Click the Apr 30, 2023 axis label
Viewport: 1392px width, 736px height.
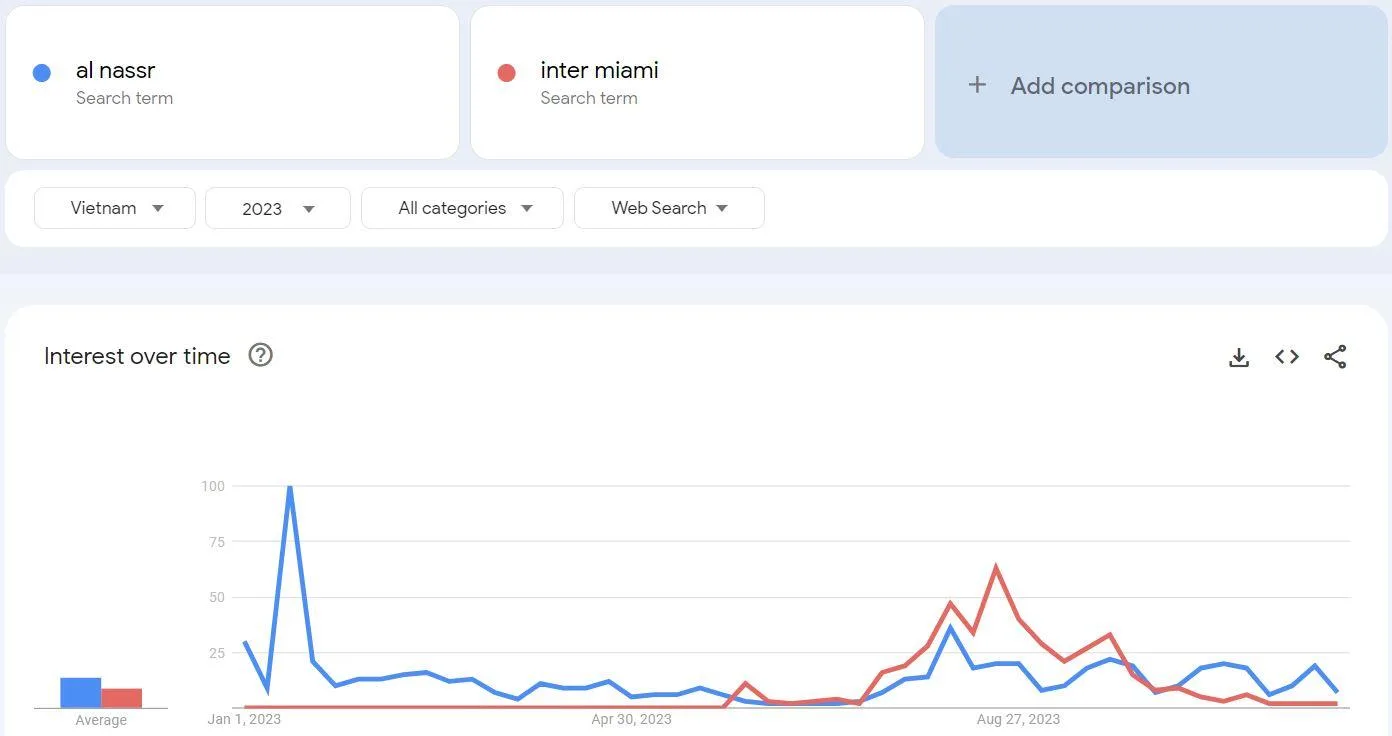pyautogui.click(x=631, y=719)
